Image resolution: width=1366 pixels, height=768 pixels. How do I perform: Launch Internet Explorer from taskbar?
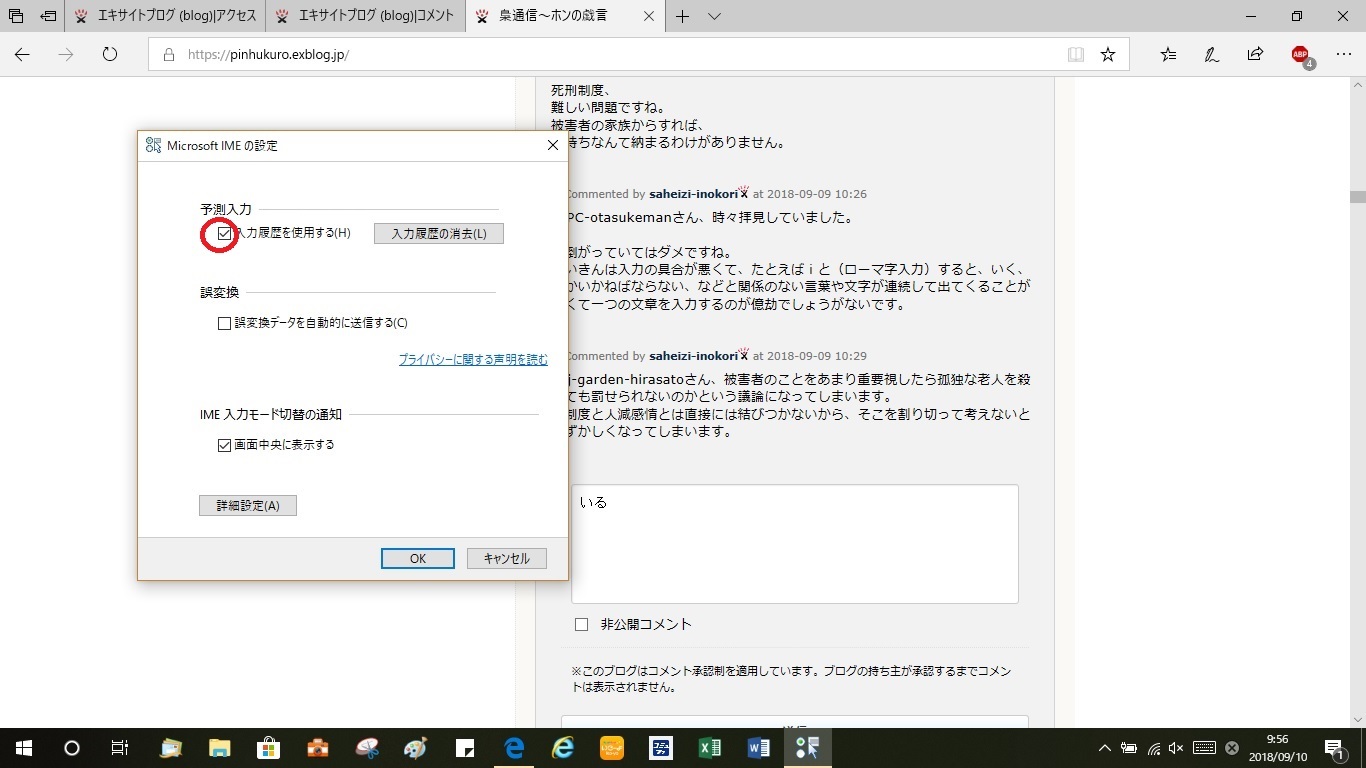pyautogui.click(x=563, y=748)
